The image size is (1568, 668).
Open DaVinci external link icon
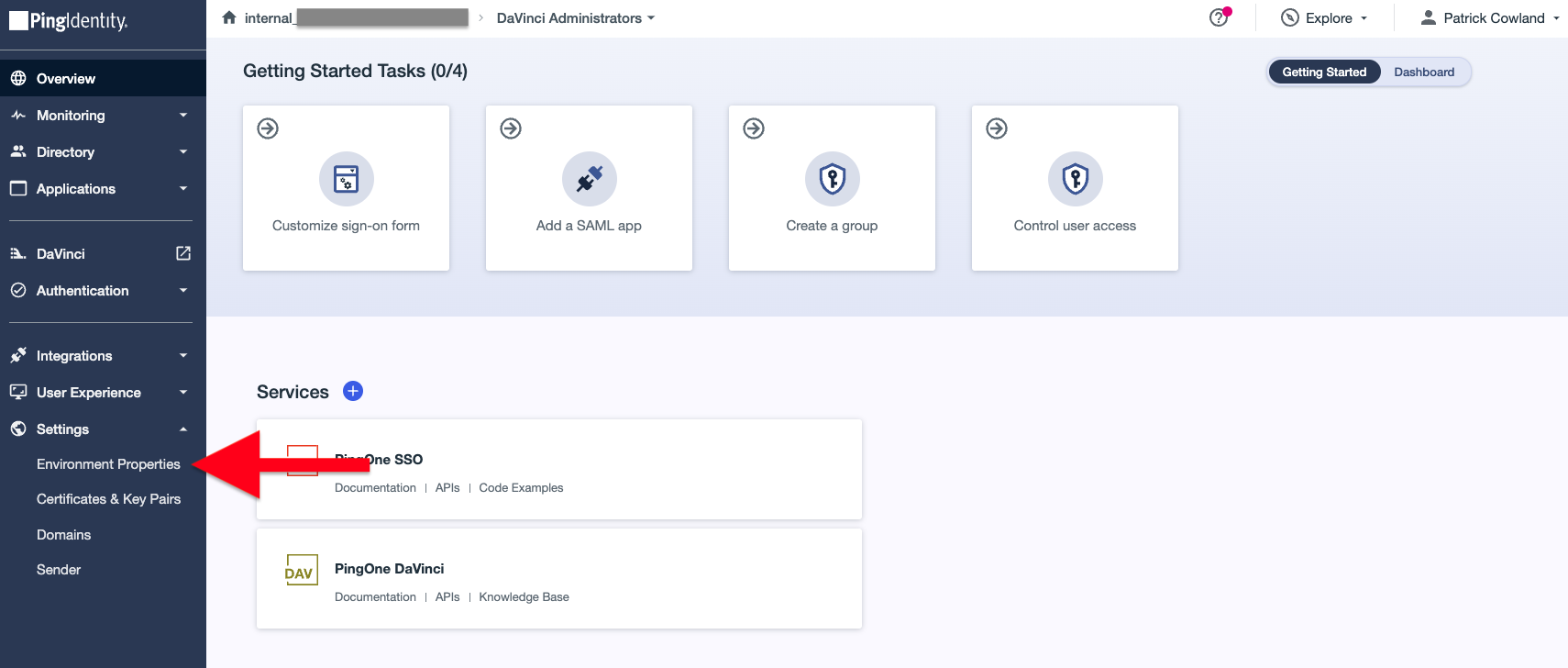coord(183,253)
